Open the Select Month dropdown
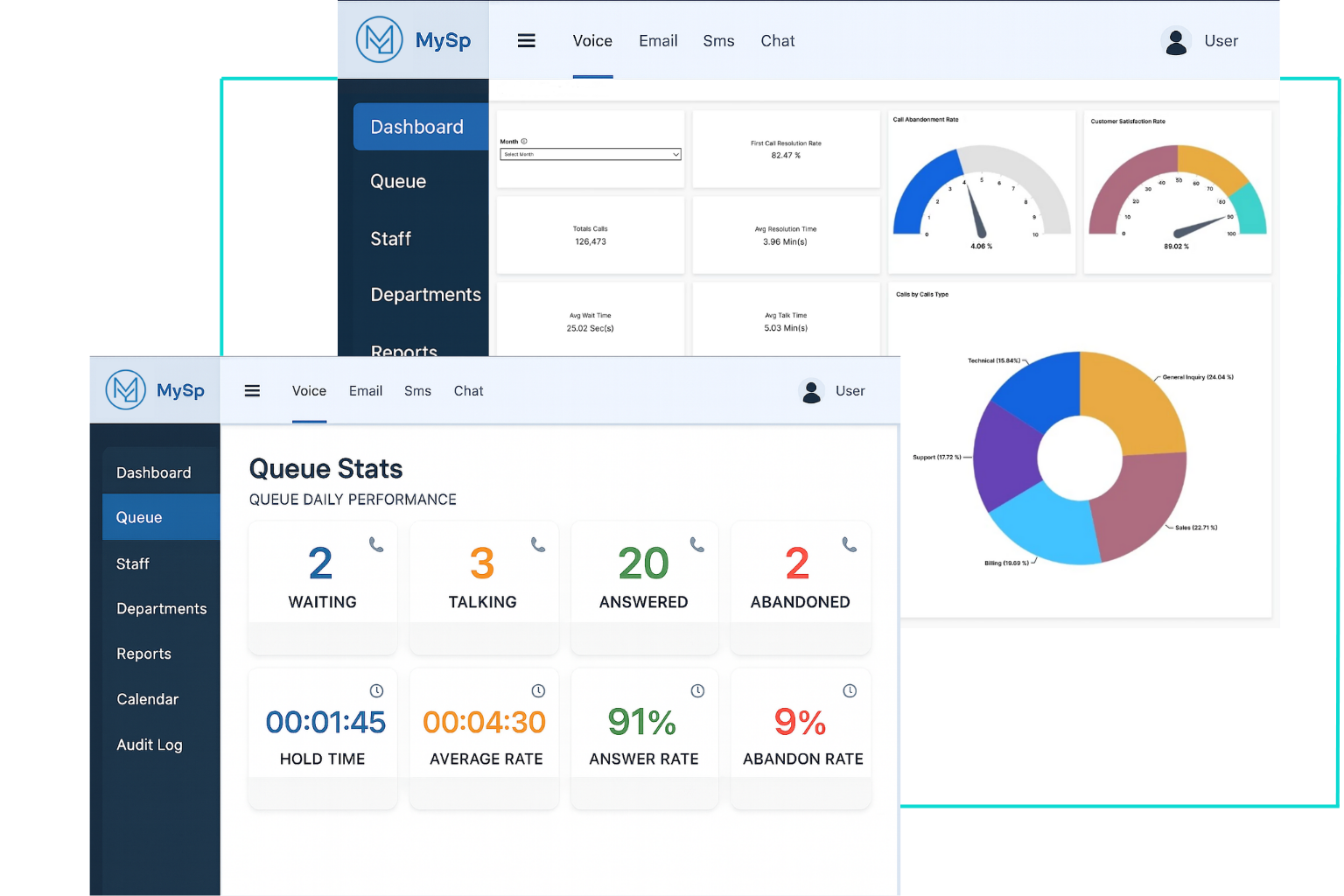The image size is (1344, 896). tap(590, 155)
